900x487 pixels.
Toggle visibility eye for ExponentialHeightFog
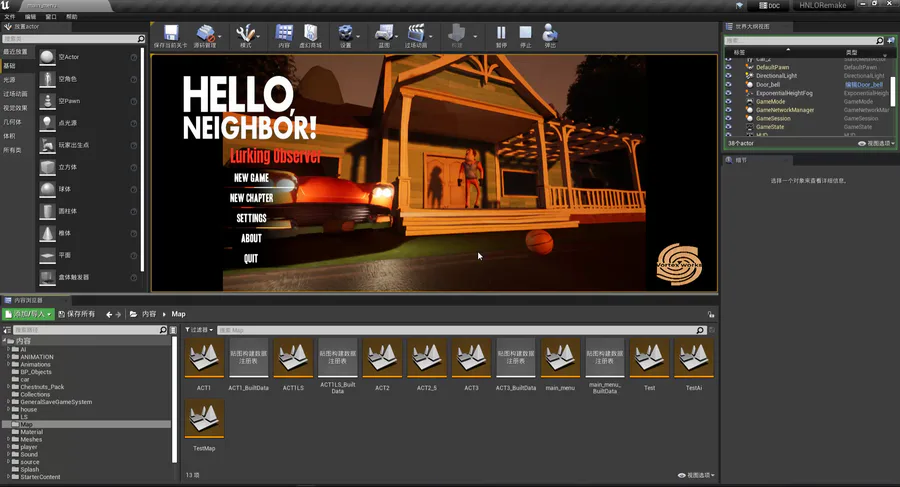click(728, 93)
